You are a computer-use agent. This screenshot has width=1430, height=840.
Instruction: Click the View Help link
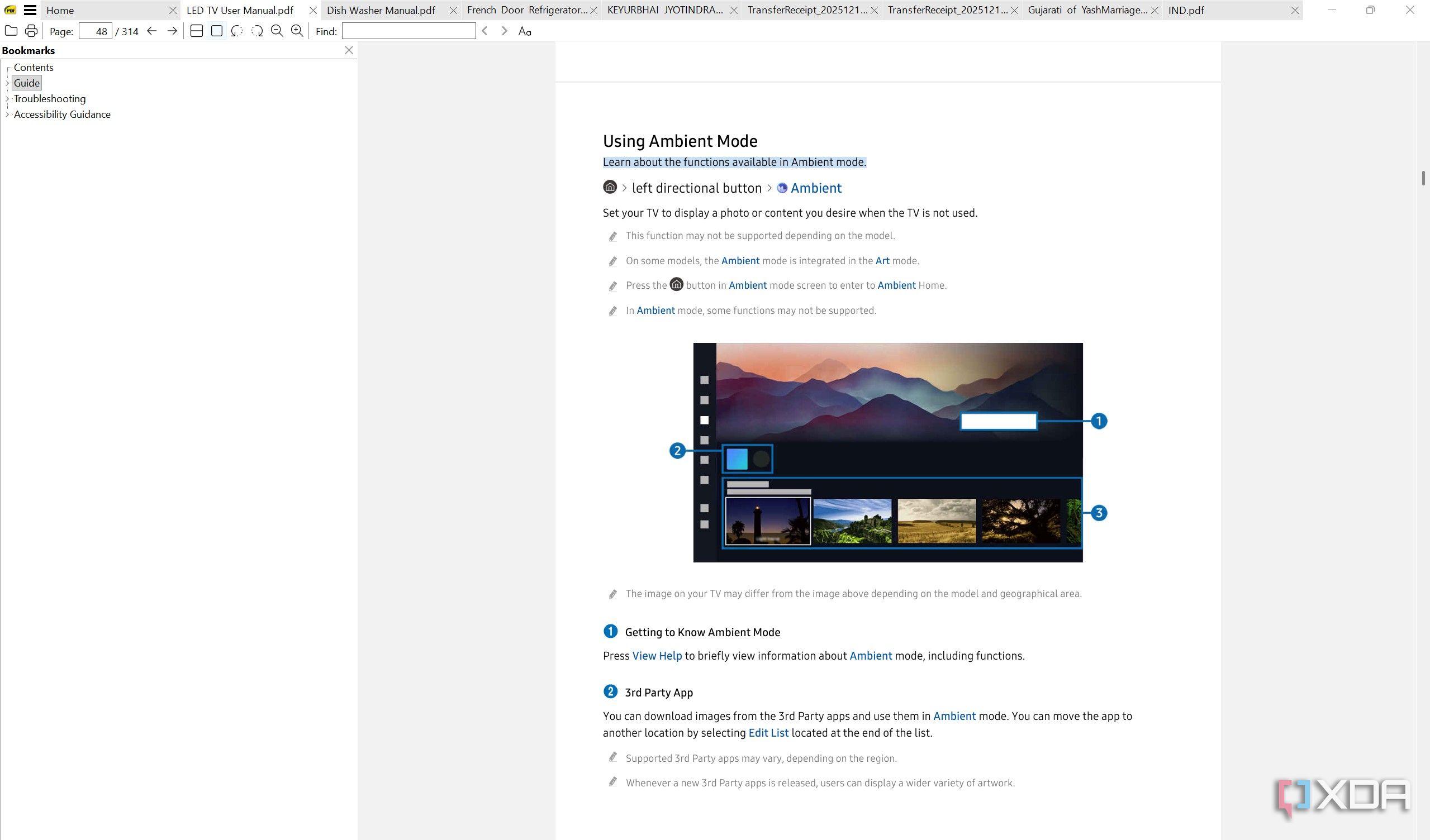pyautogui.click(x=657, y=656)
